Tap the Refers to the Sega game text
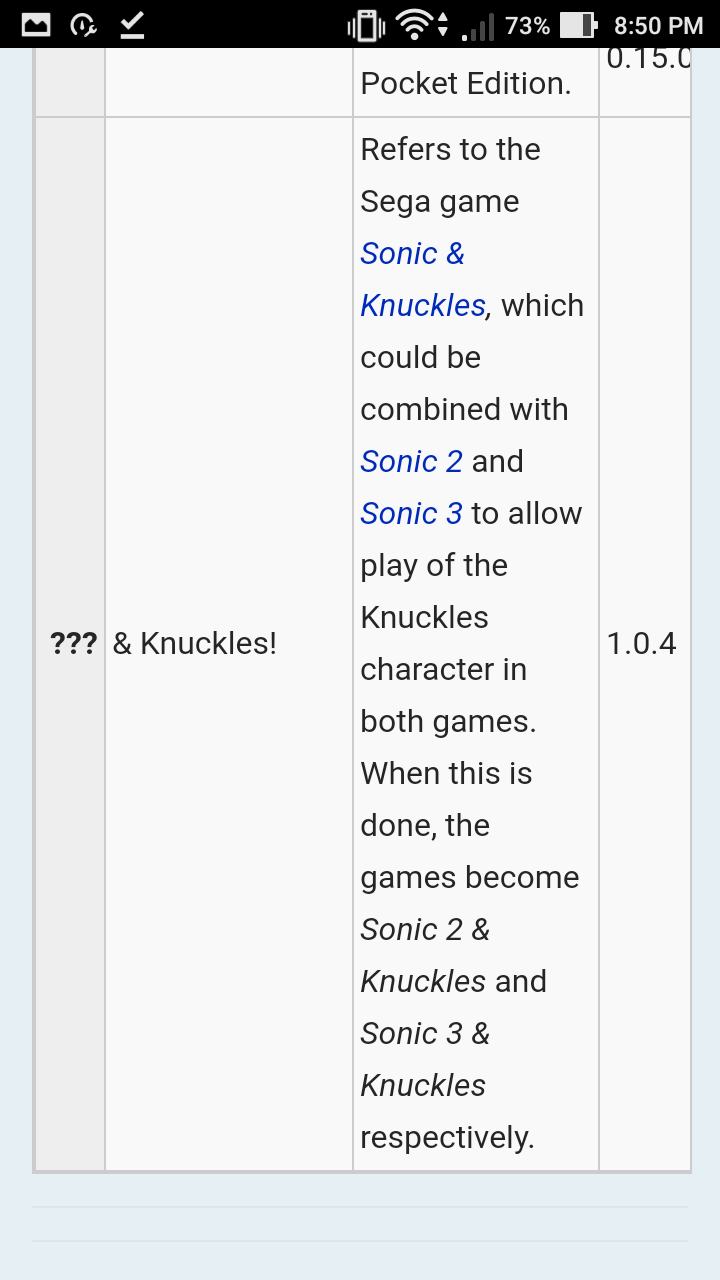This screenshot has height=1280, width=720. [x=450, y=175]
